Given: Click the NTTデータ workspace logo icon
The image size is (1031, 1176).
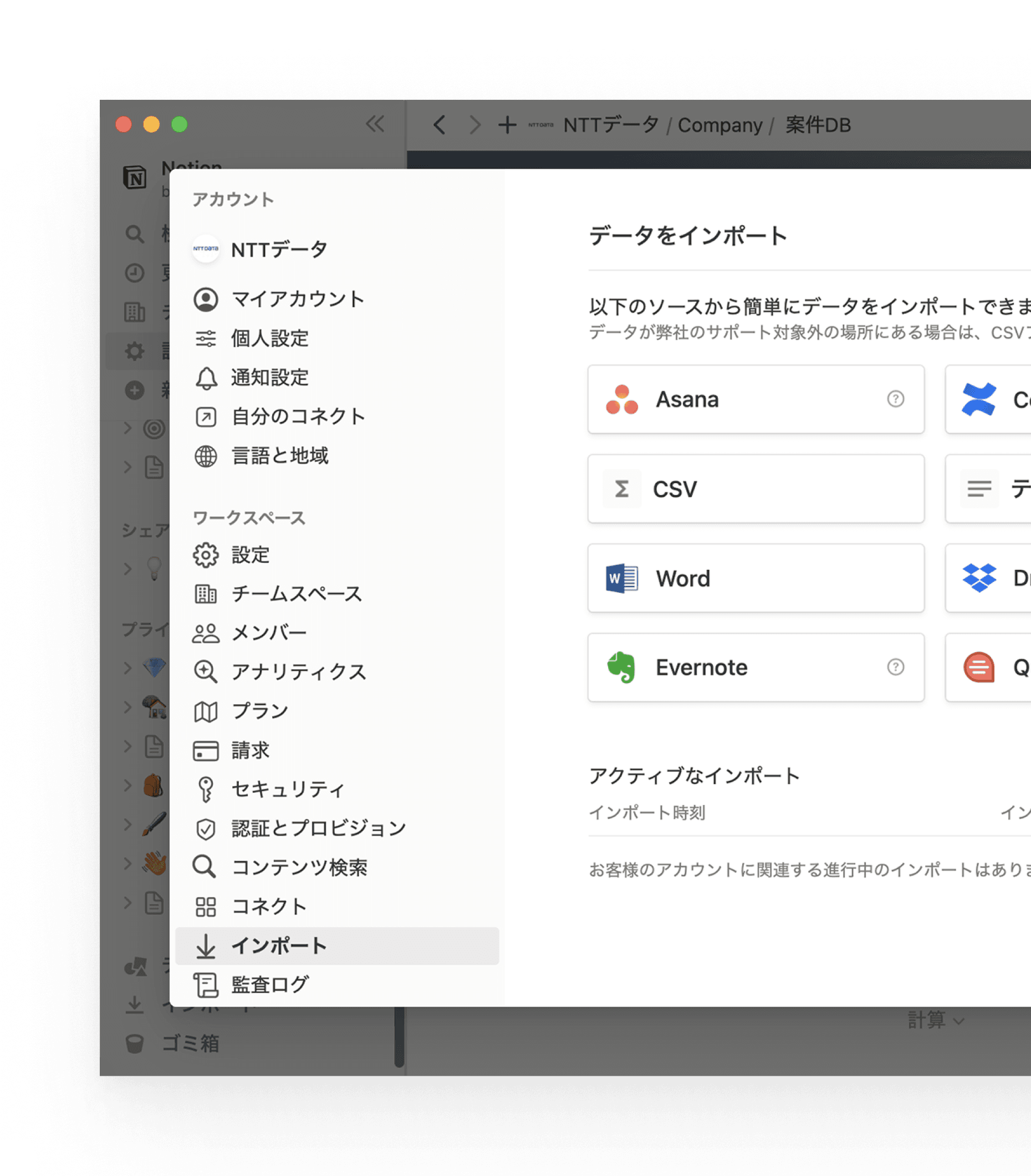Looking at the screenshot, I should tap(206, 249).
